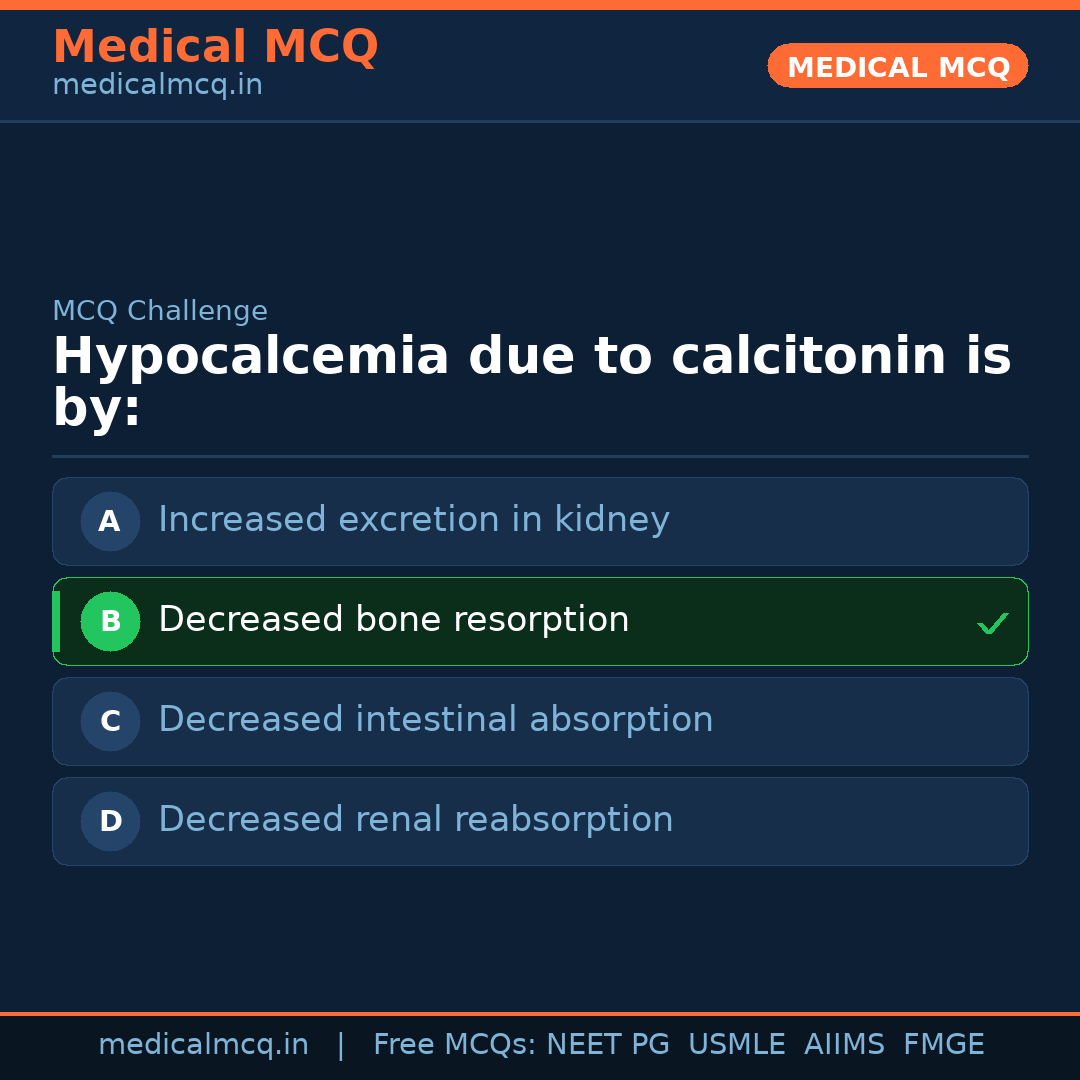This screenshot has height=1080, width=1080.
Task: Select "FMGE" in the footer
Action: click(944, 1045)
